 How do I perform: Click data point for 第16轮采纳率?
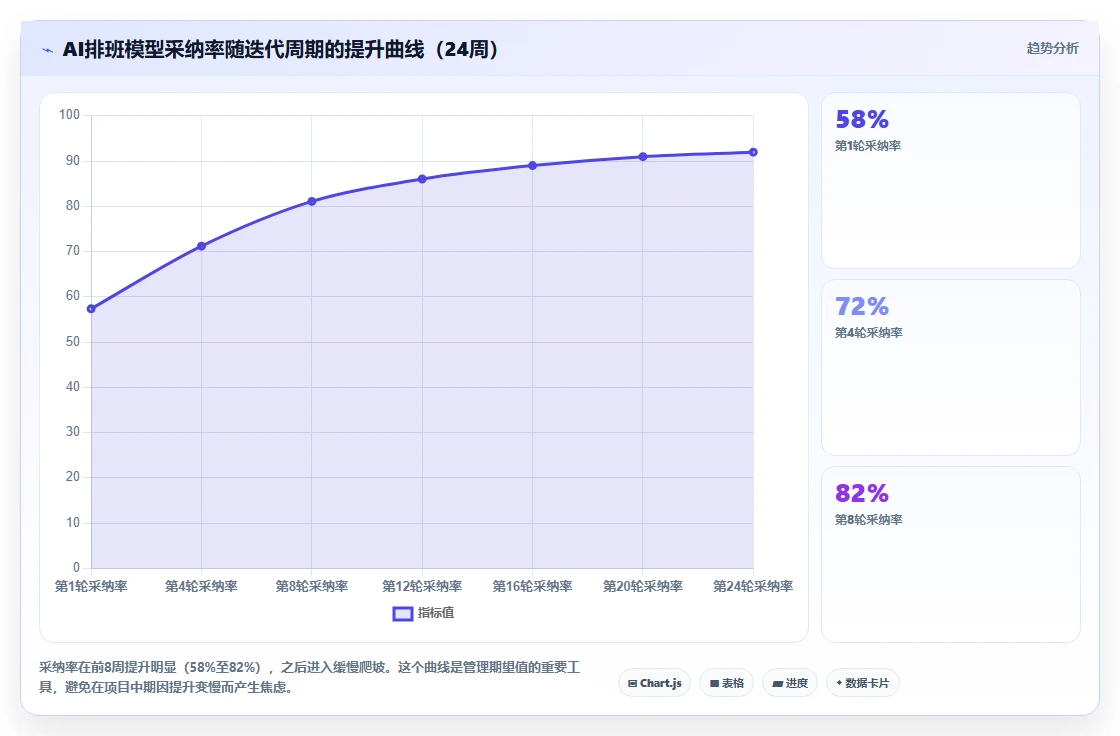[x=532, y=165]
